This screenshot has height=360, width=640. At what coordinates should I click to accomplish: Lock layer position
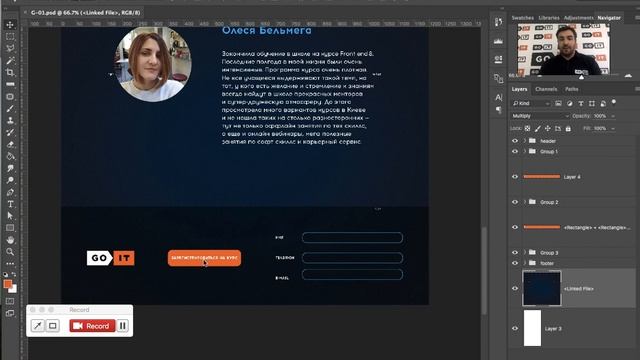[548, 129]
